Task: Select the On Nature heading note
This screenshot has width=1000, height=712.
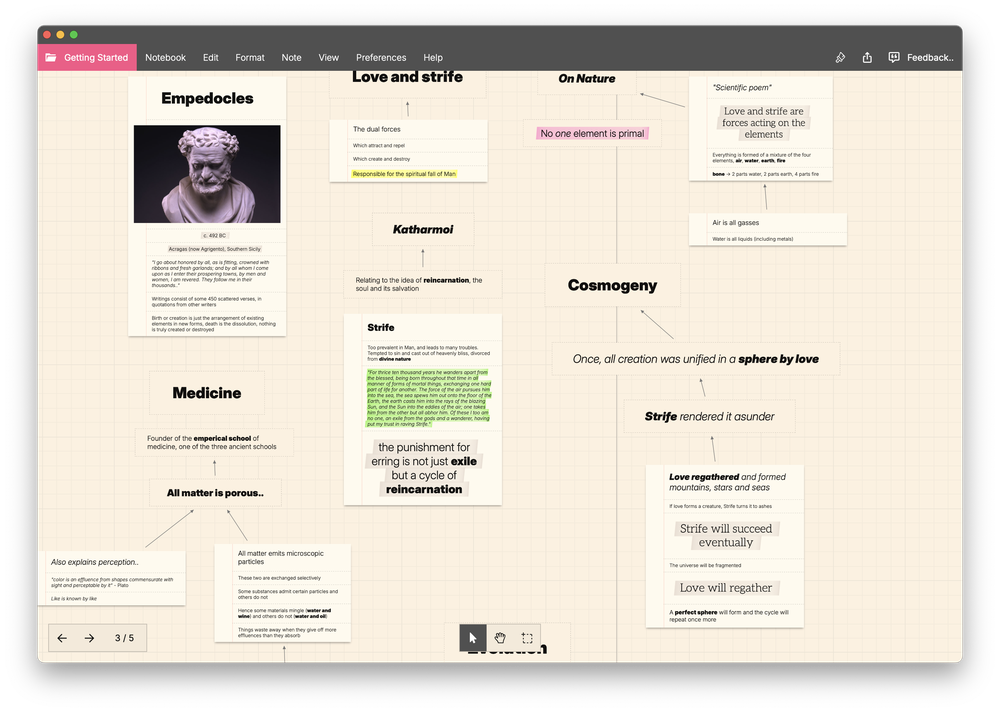Action: 587,78
